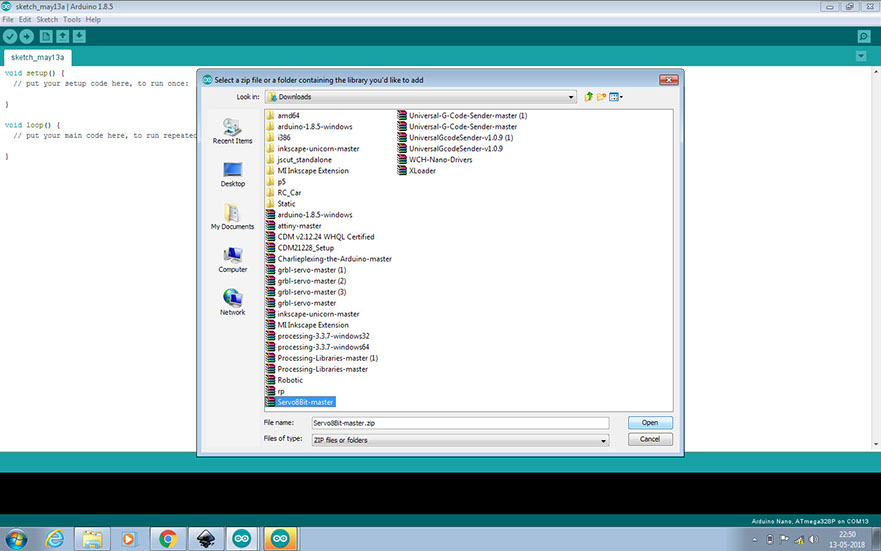Select the p5 folder
This screenshot has height=551, width=881.
276,182
